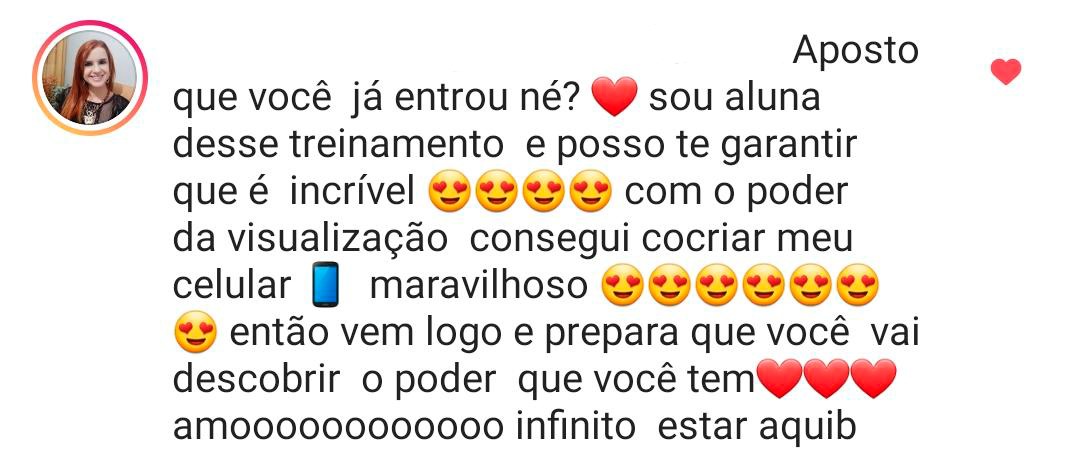Viewport: 1080px width, 465px height.
Task: Click the smartphone emoji after "celular"
Action: [x=325, y=285]
